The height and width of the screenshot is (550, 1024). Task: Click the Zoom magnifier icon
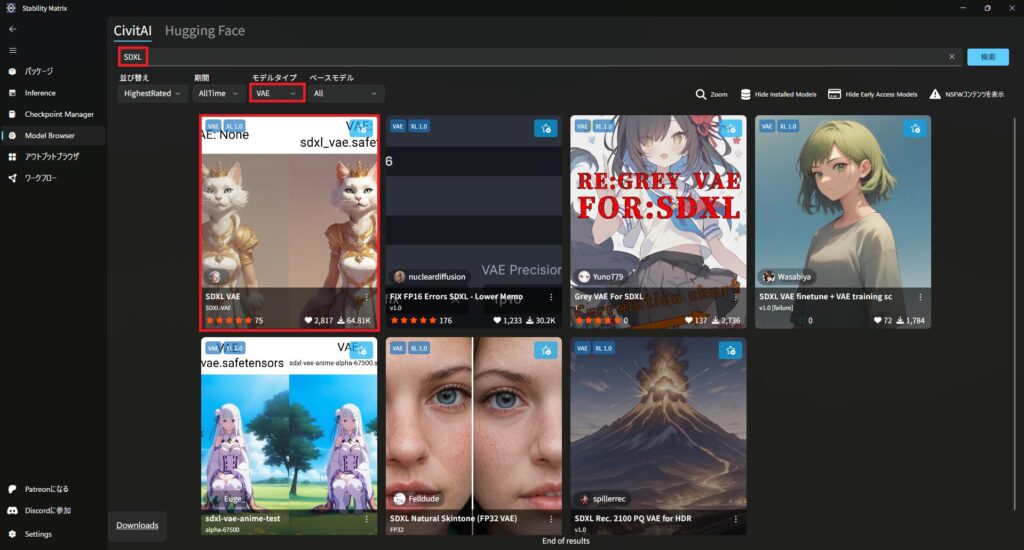pyautogui.click(x=701, y=94)
